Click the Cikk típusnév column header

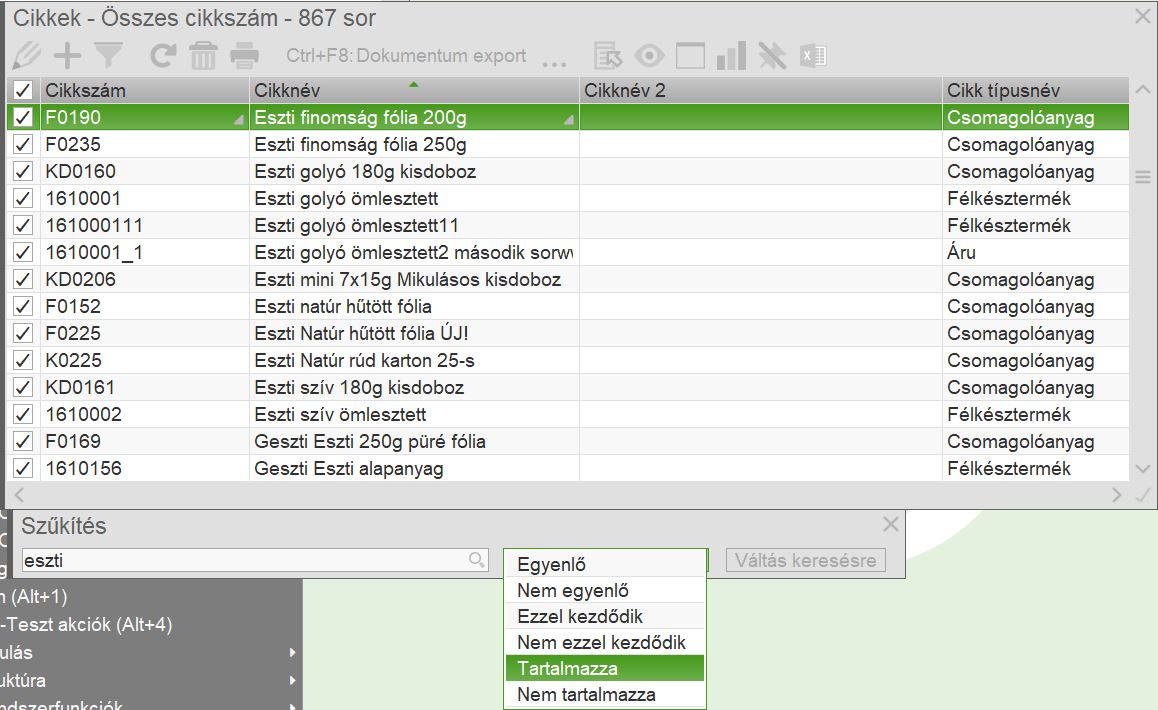tap(1035, 90)
